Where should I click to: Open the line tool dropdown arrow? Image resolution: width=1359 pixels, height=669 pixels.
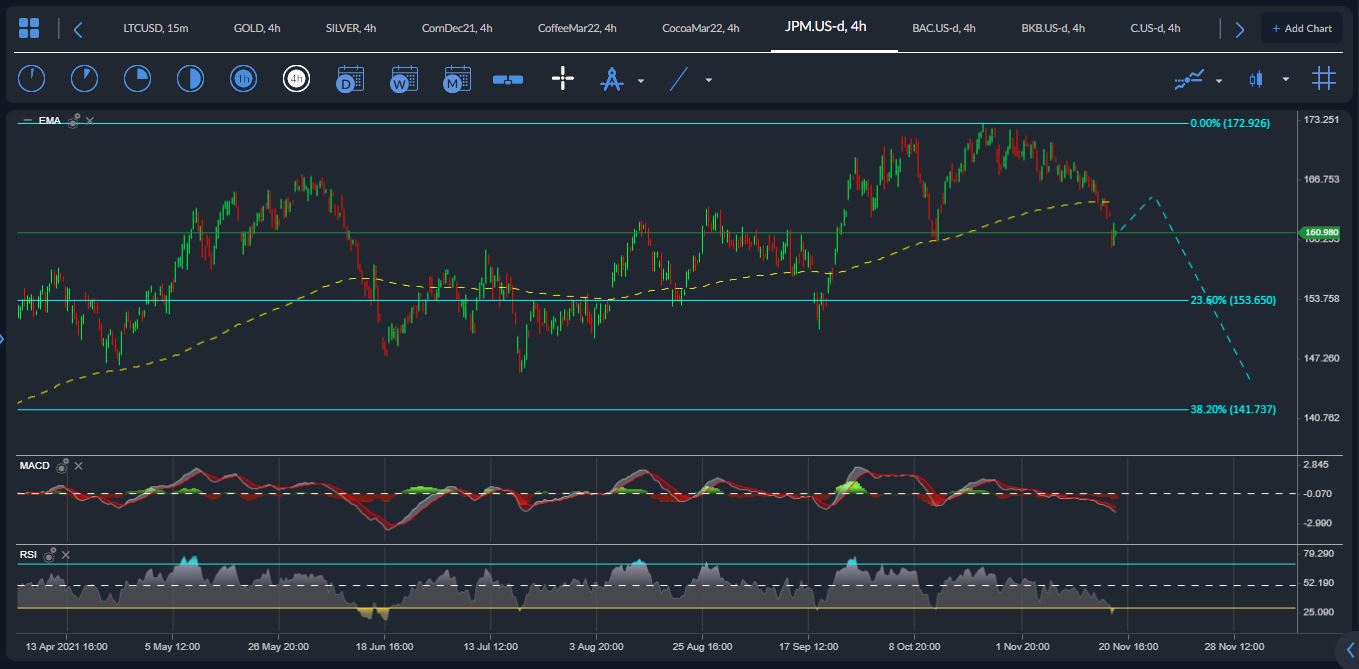pyautogui.click(x=708, y=80)
